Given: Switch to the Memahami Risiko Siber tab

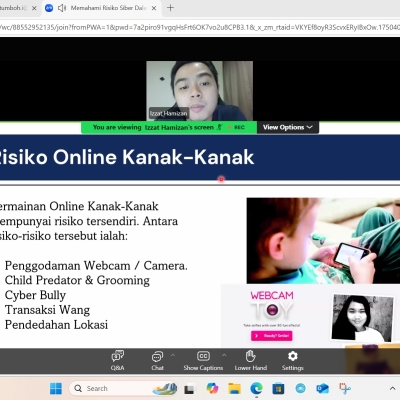Looking at the screenshot, I should (101, 8).
